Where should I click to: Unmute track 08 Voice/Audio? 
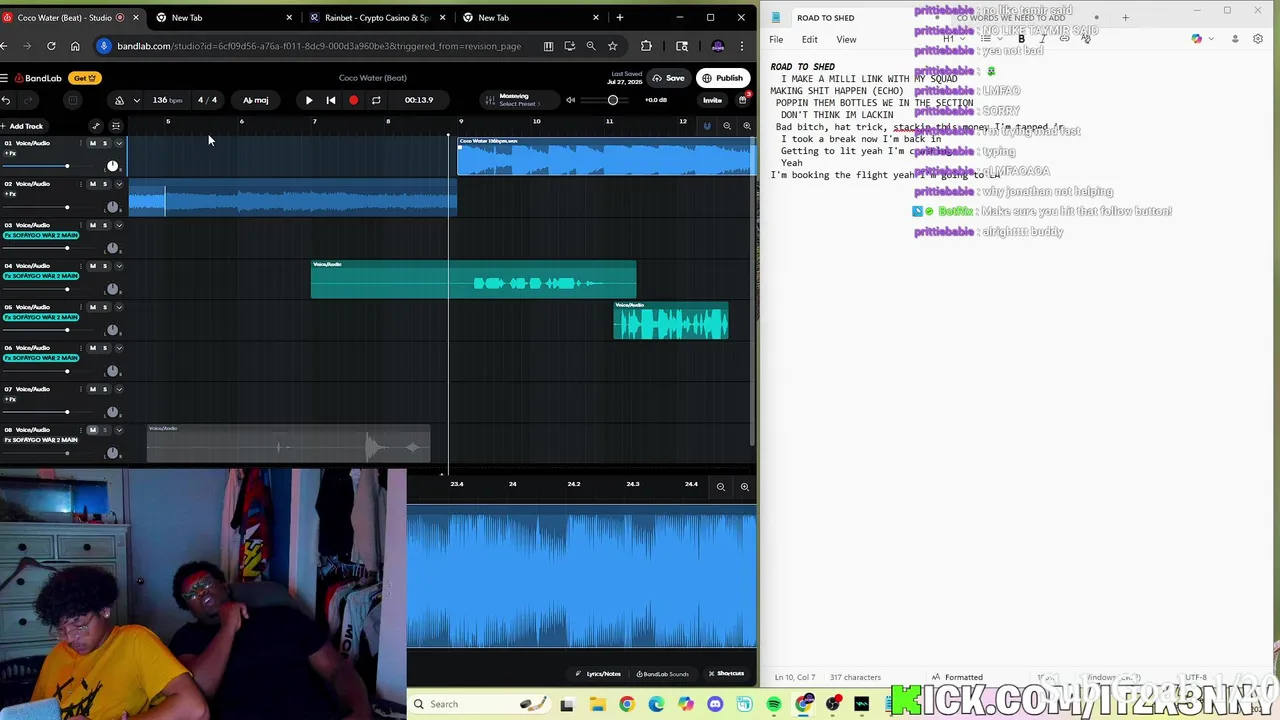[93, 430]
